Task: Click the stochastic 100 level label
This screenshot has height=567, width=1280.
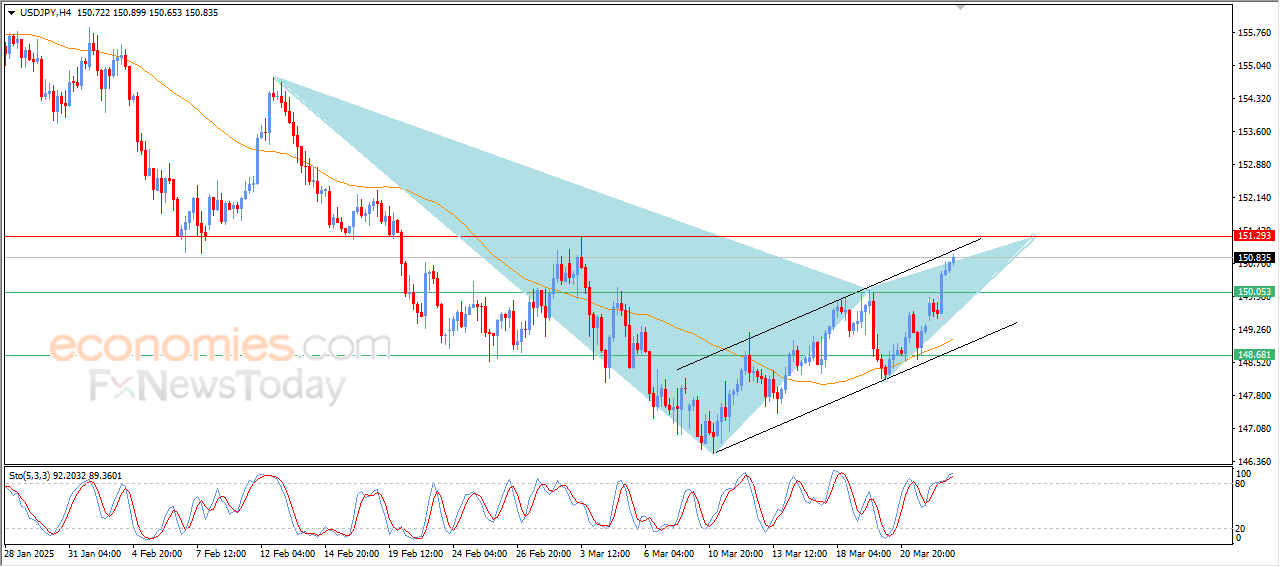Action: (1244, 473)
